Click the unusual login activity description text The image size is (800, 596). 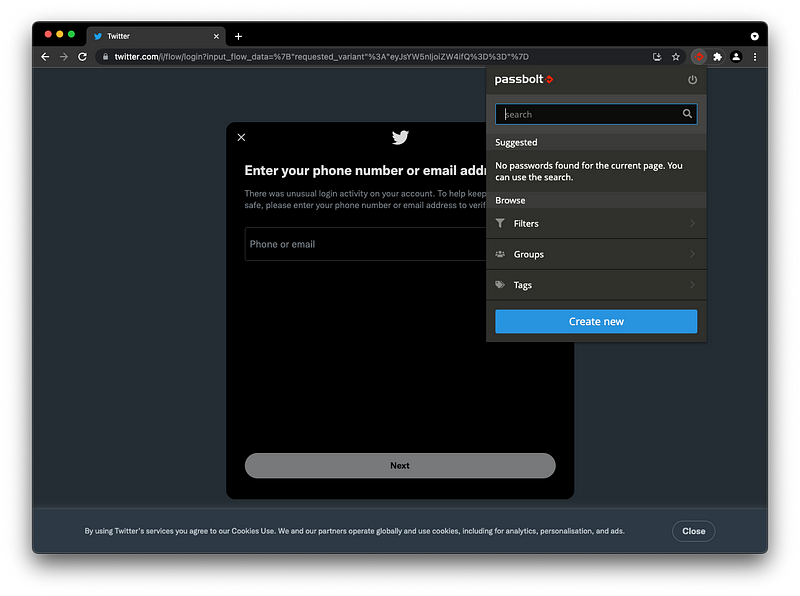[x=365, y=200]
